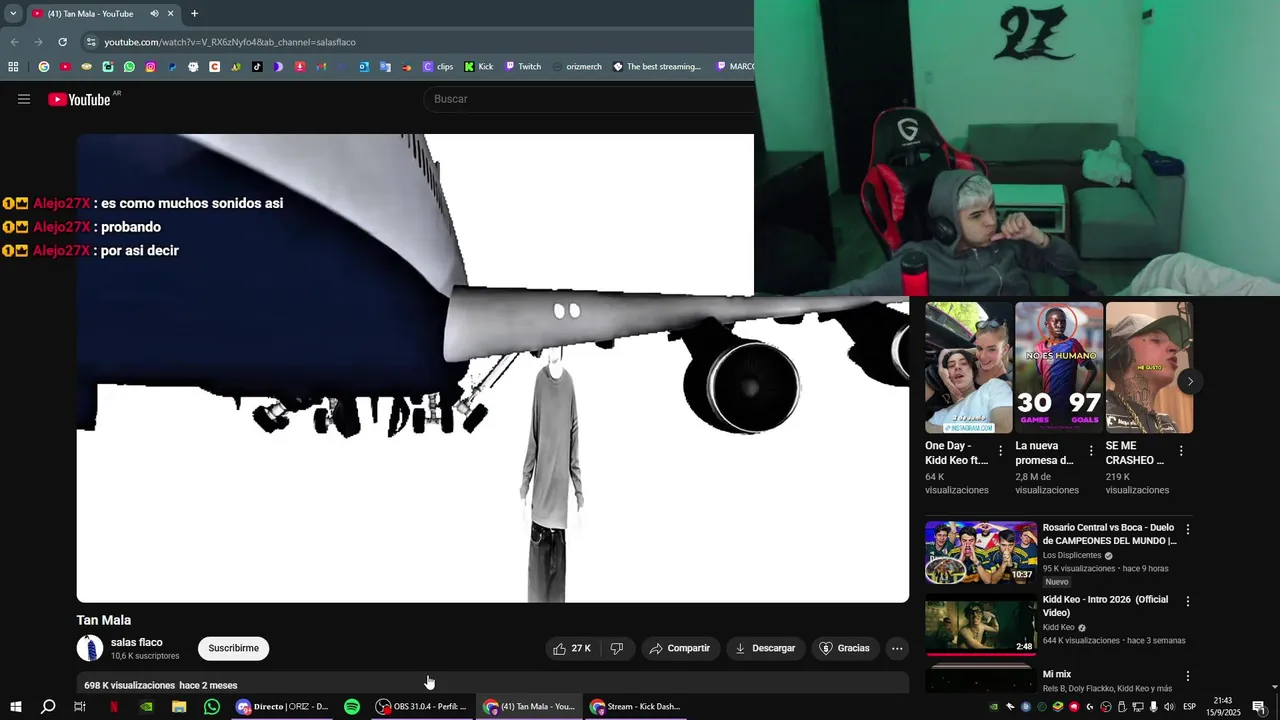This screenshot has height=720, width=1280.
Task: Switch to OBS 31.0.4 taskbar window
Action: click(421, 706)
